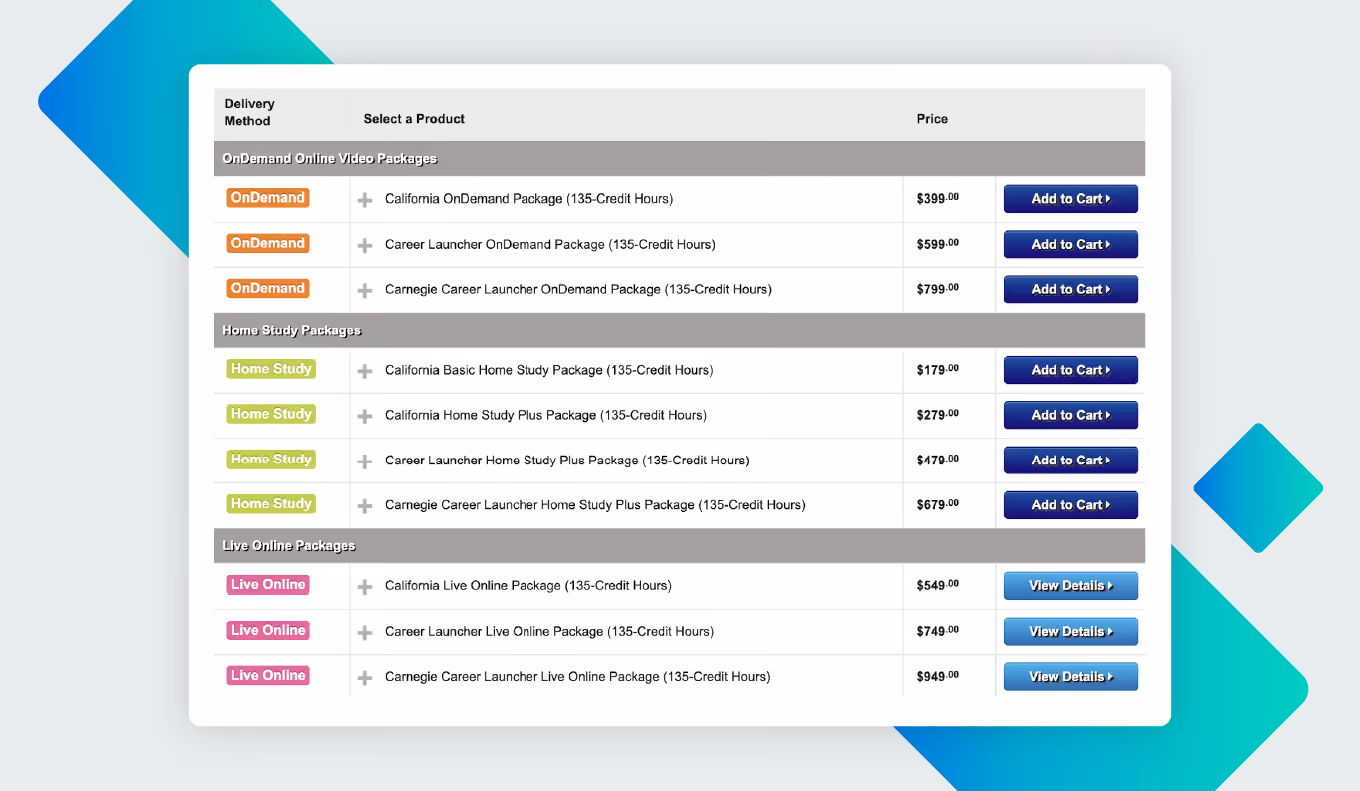
Task: Click OnDemand badge in Carnegie Career Launcher row
Action: click(x=268, y=288)
